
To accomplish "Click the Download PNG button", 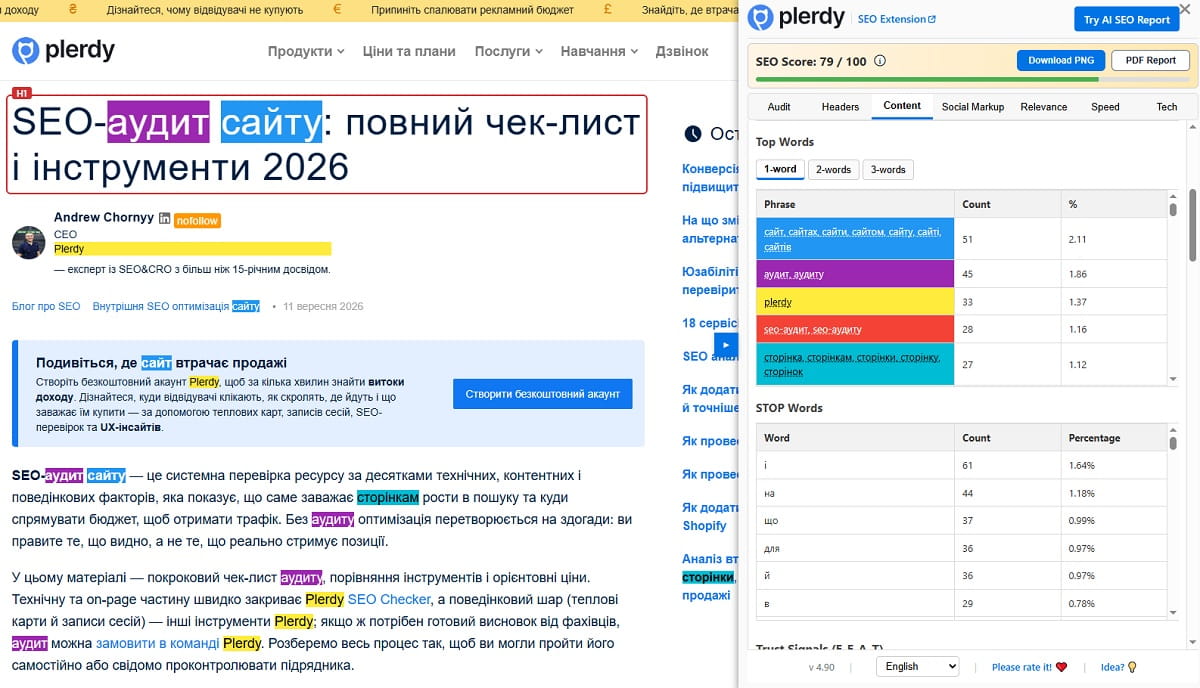I will [x=1061, y=60].
